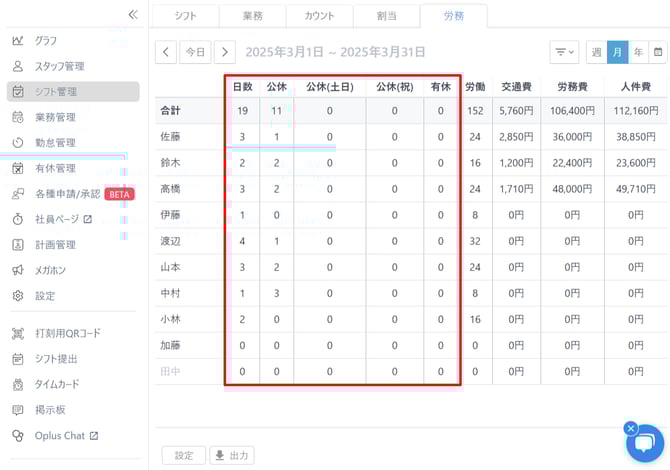Switch to 年 year view
Screen dimensions: 670x470
tap(638, 52)
